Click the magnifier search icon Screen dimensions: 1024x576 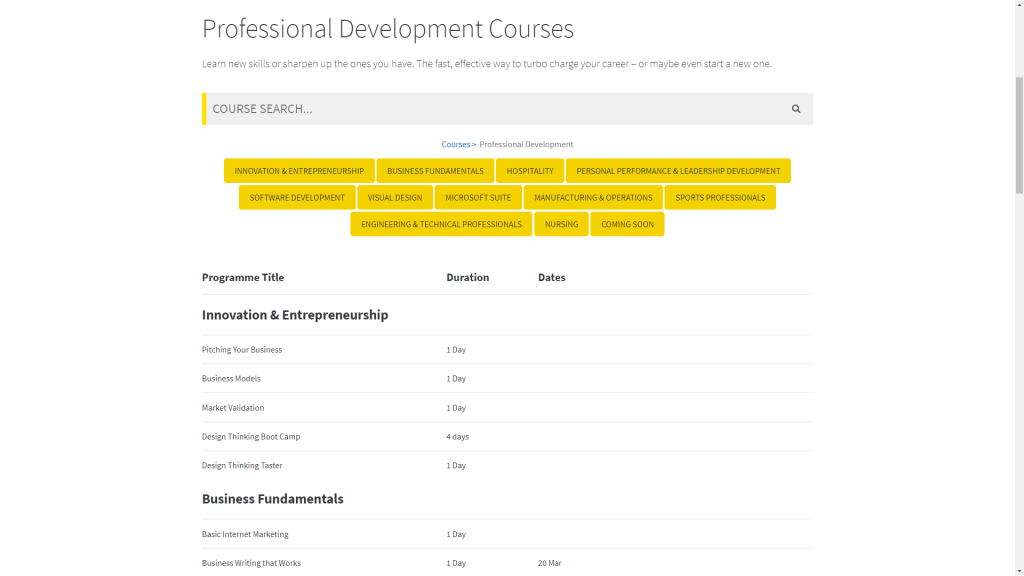(x=795, y=109)
